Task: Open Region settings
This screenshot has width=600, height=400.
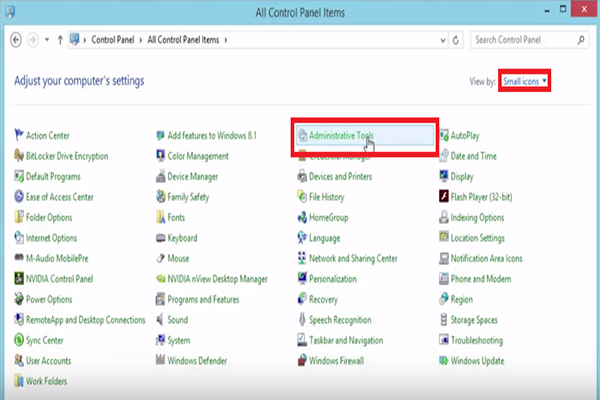Action: tap(461, 299)
